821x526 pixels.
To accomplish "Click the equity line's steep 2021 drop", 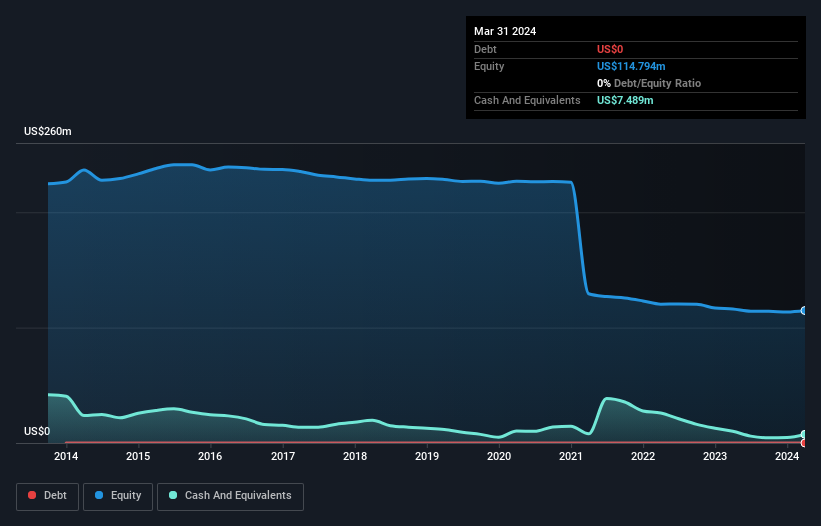I will [x=580, y=238].
